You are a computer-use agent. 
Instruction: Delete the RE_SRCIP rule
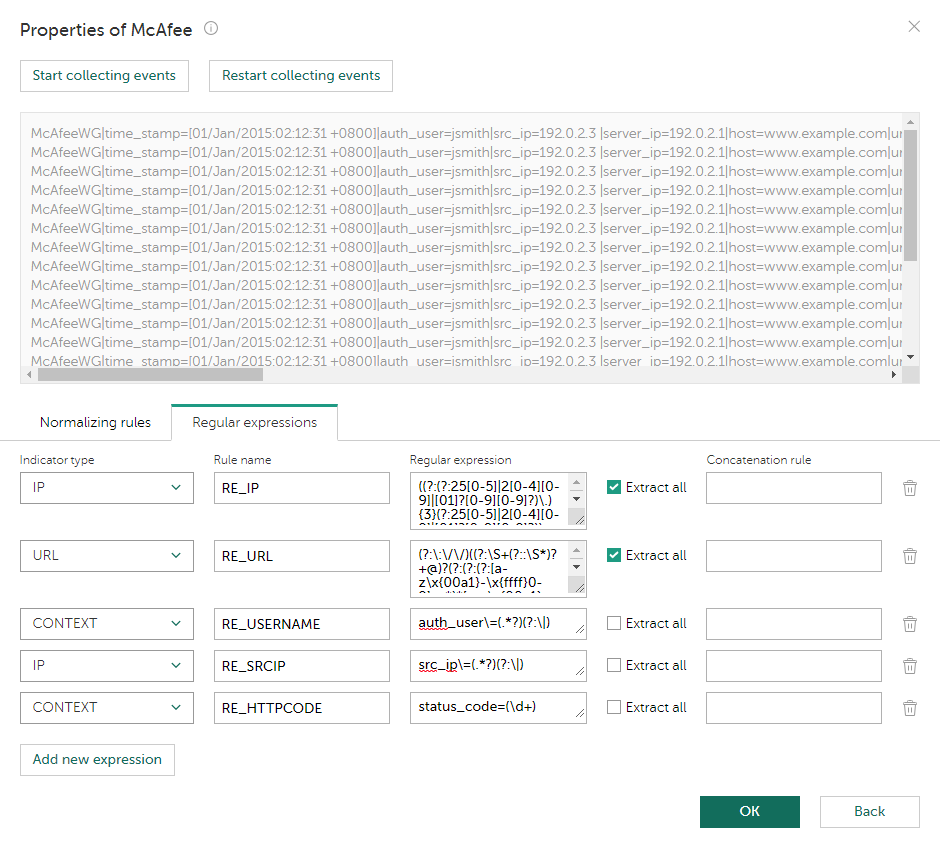[x=910, y=665]
